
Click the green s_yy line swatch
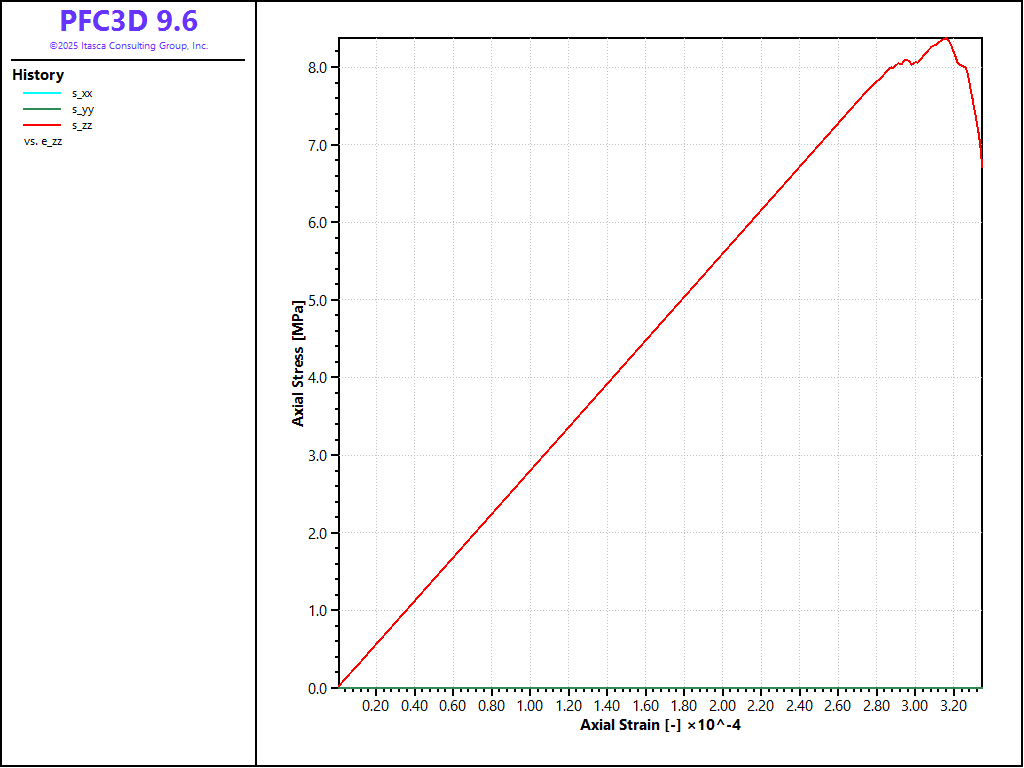42,109
